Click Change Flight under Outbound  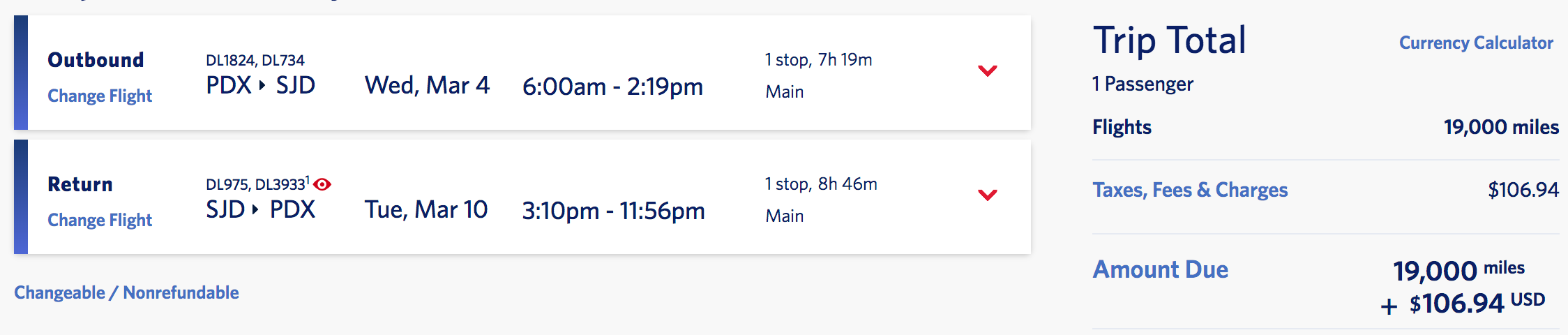[100, 96]
